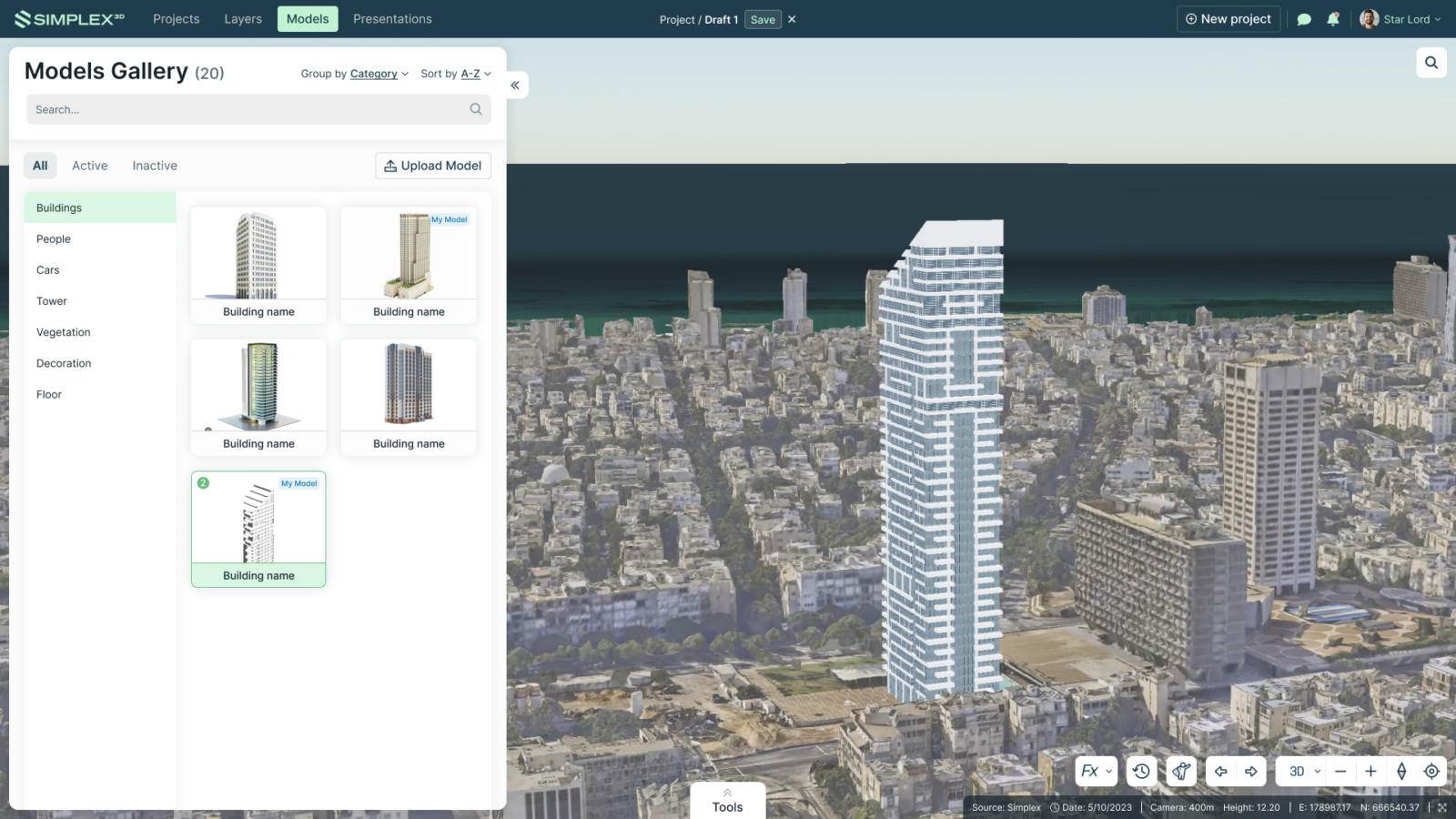Viewport: 1456px width, 819px height.
Task: Open the Group by Category dropdown
Action: pos(354,74)
